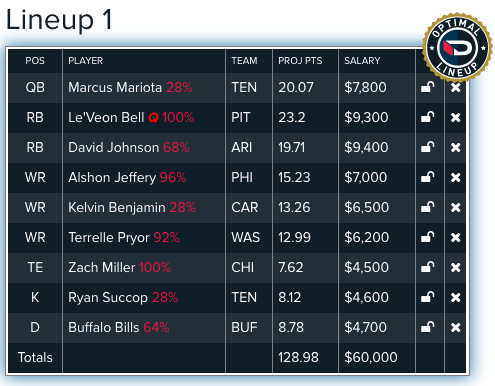Click the lock icon beside Alshon Jeffery
The height and width of the screenshot is (386, 495).
(x=427, y=177)
